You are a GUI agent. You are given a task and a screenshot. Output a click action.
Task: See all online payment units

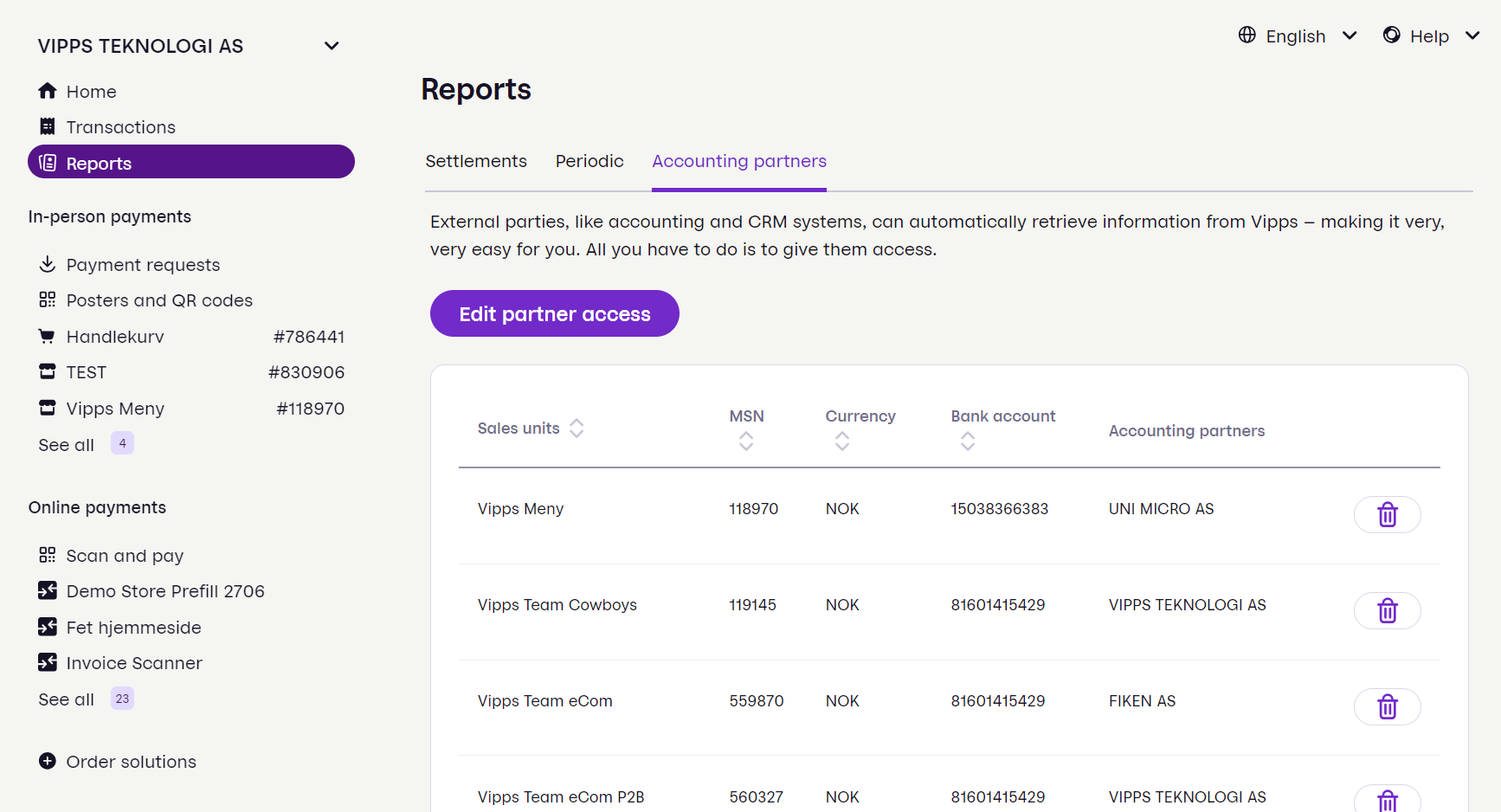pos(67,699)
